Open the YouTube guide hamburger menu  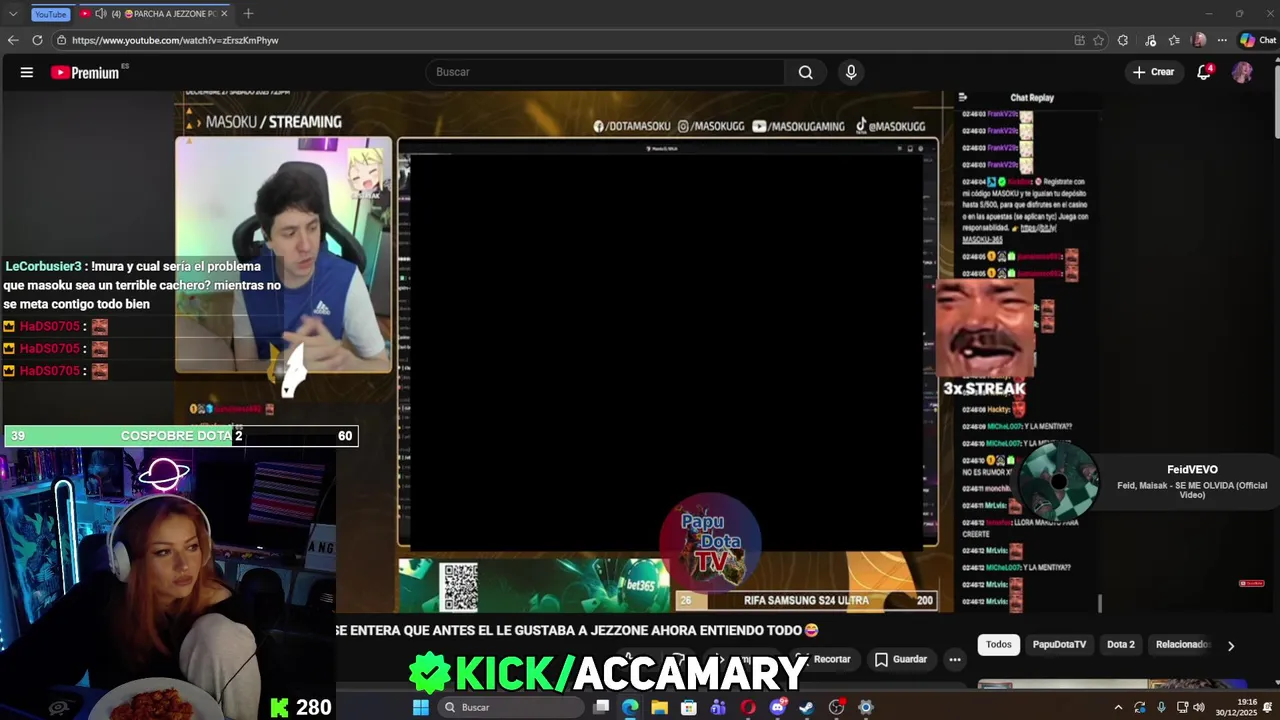27,72
